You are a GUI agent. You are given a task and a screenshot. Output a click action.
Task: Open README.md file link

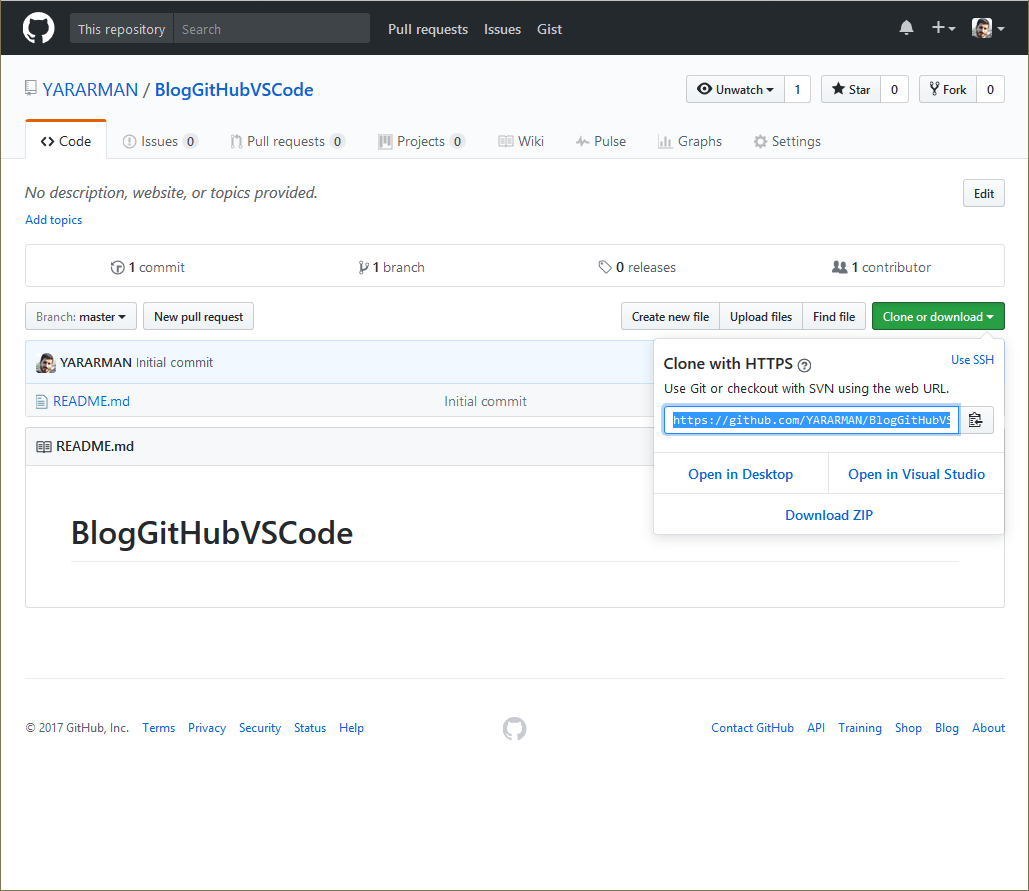[91, 402]
